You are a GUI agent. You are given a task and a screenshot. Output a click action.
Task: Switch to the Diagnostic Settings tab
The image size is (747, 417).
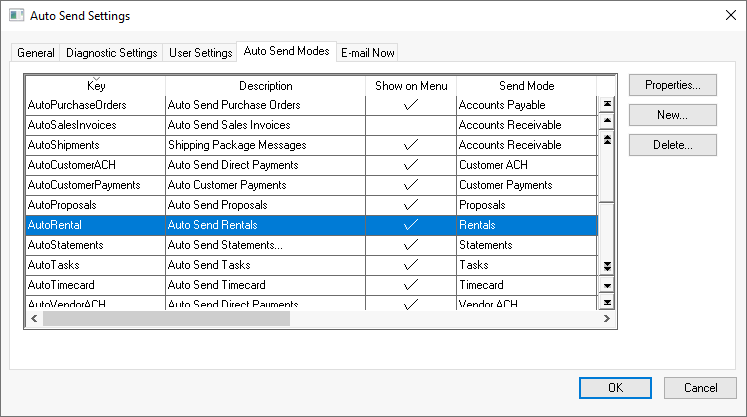point(110,53)
